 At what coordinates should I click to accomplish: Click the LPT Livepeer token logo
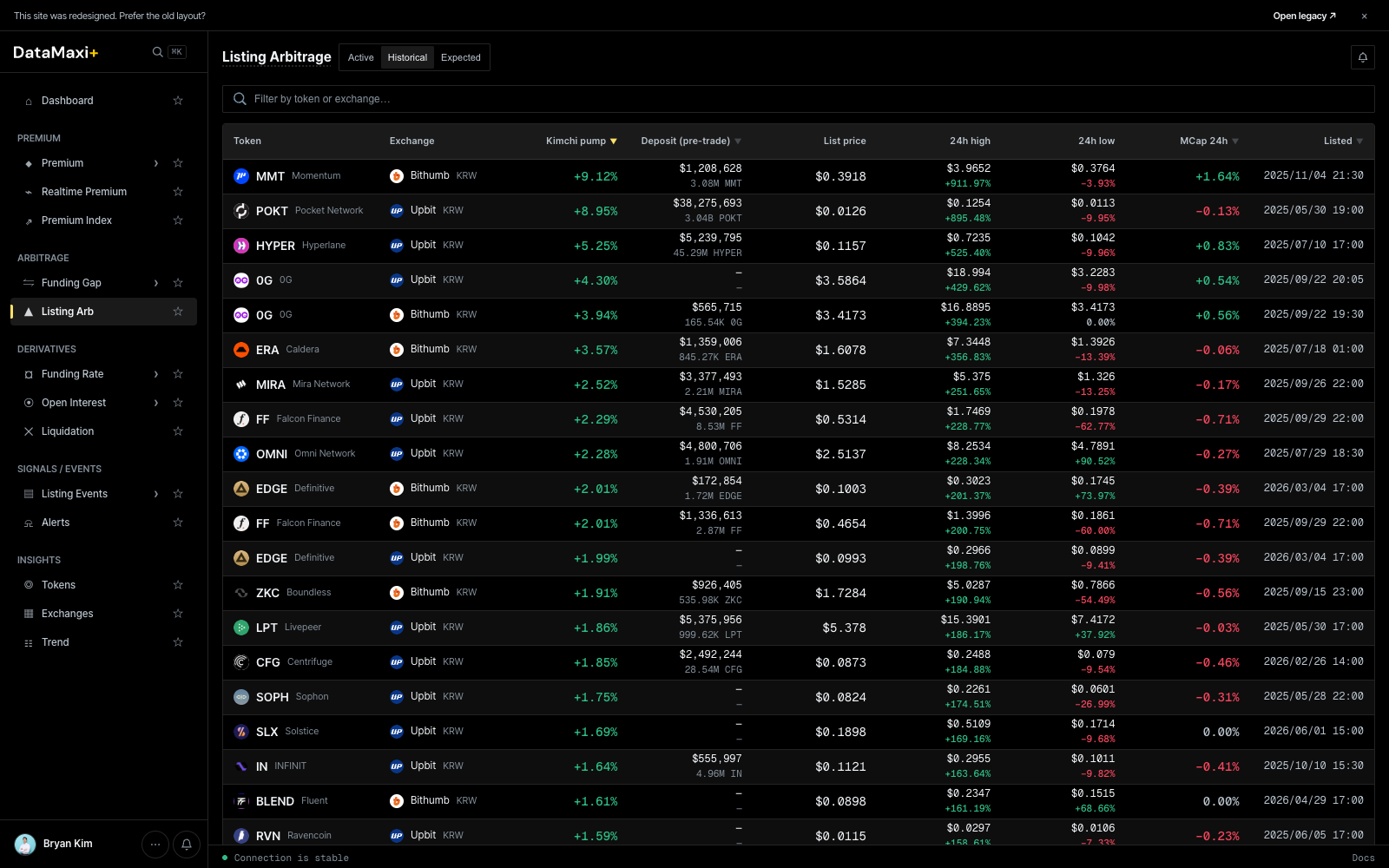[241, 628]
